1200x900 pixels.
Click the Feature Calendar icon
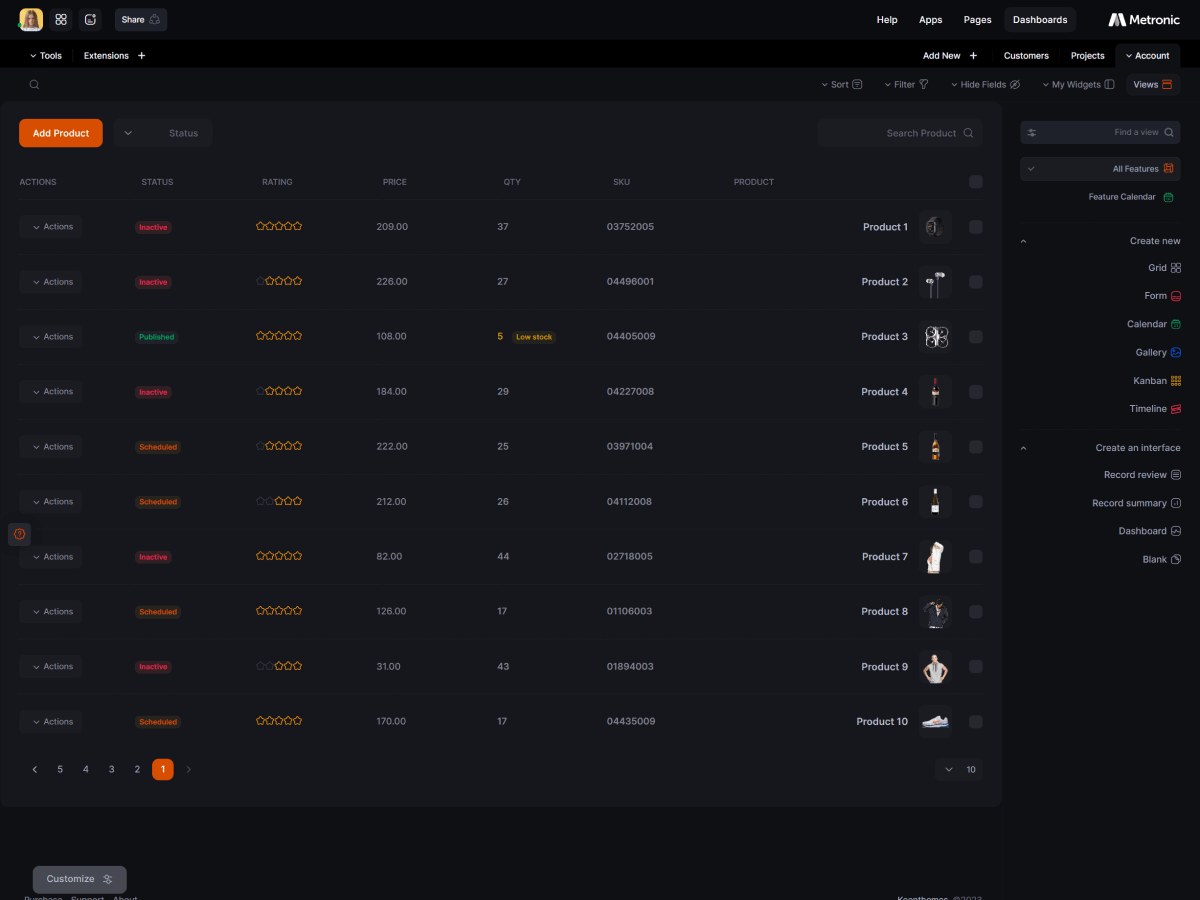click(x=1168, y=197)
